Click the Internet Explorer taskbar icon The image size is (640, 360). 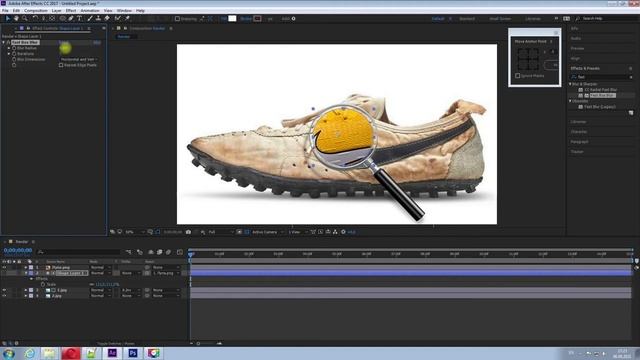pos(29,353)
